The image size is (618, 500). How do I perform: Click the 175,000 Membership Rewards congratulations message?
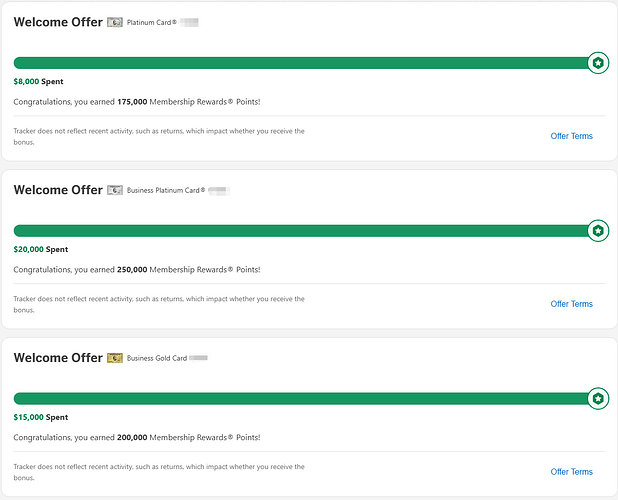137,102
